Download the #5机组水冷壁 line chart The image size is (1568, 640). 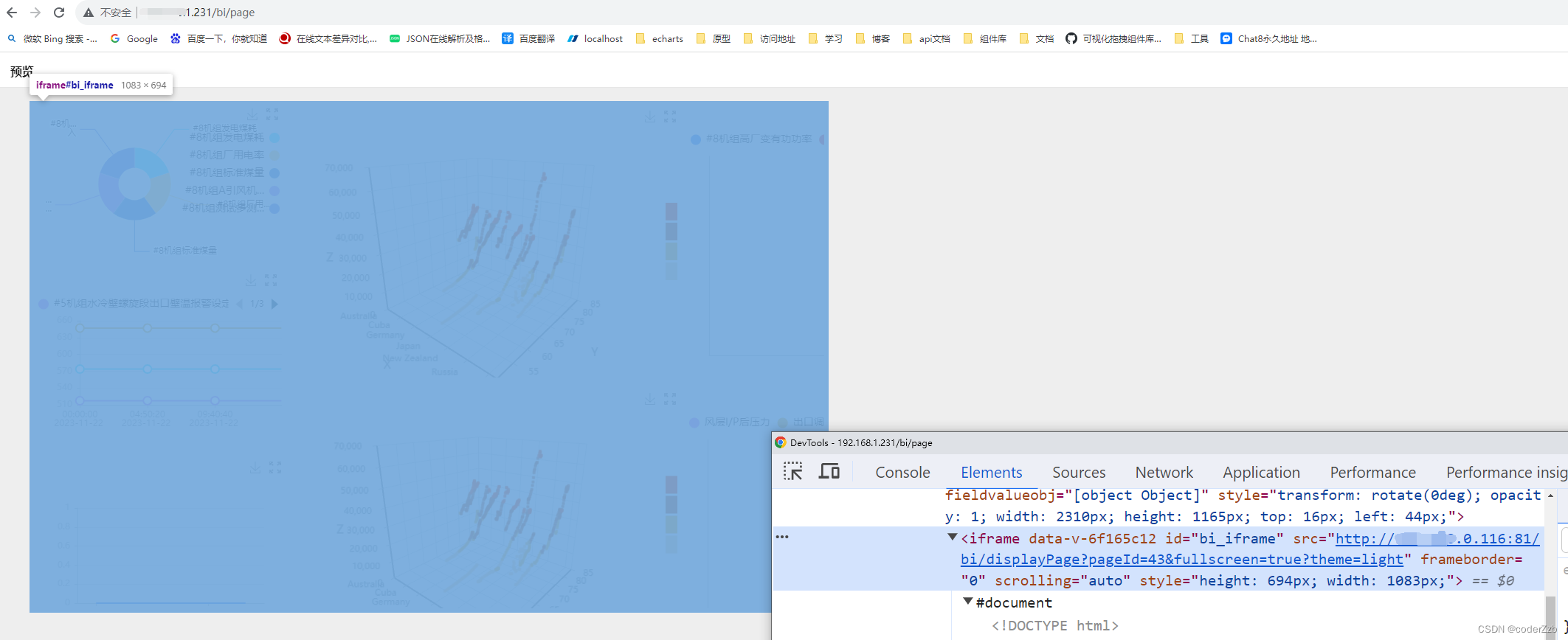pos(251,280)
